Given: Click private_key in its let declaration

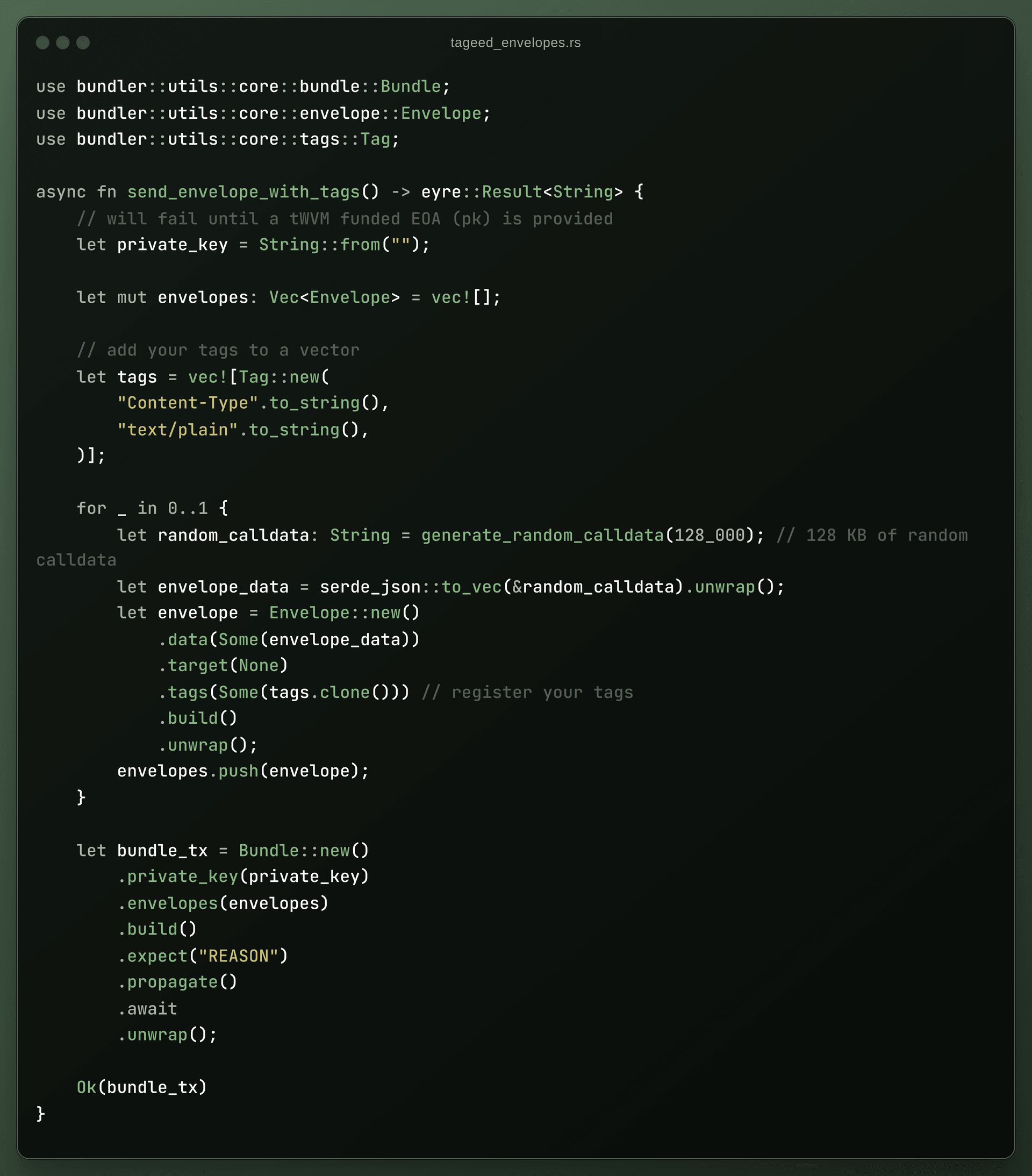Looking at the screenshot, I should click(173, 245).
